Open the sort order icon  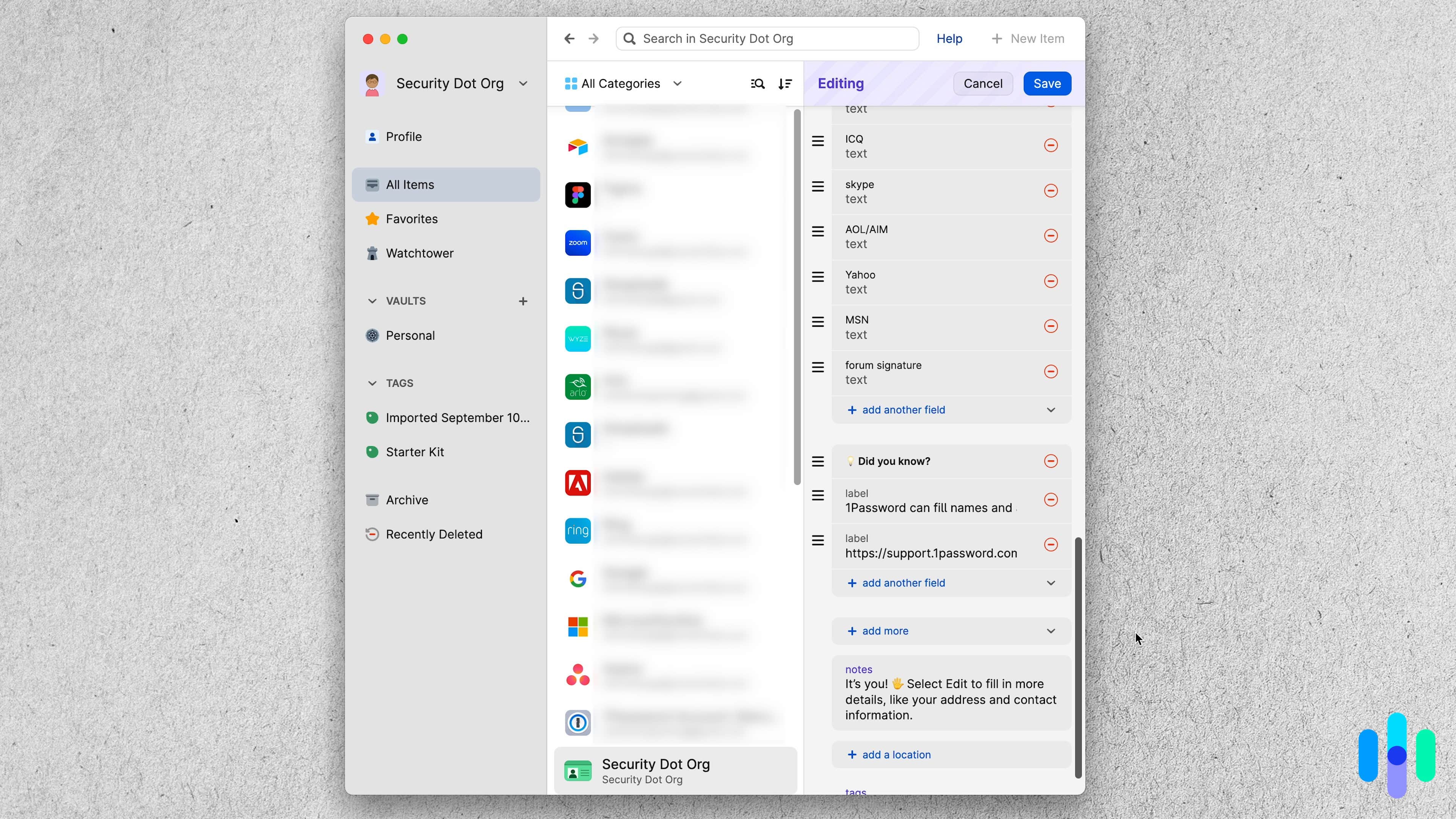coord(786,83)
